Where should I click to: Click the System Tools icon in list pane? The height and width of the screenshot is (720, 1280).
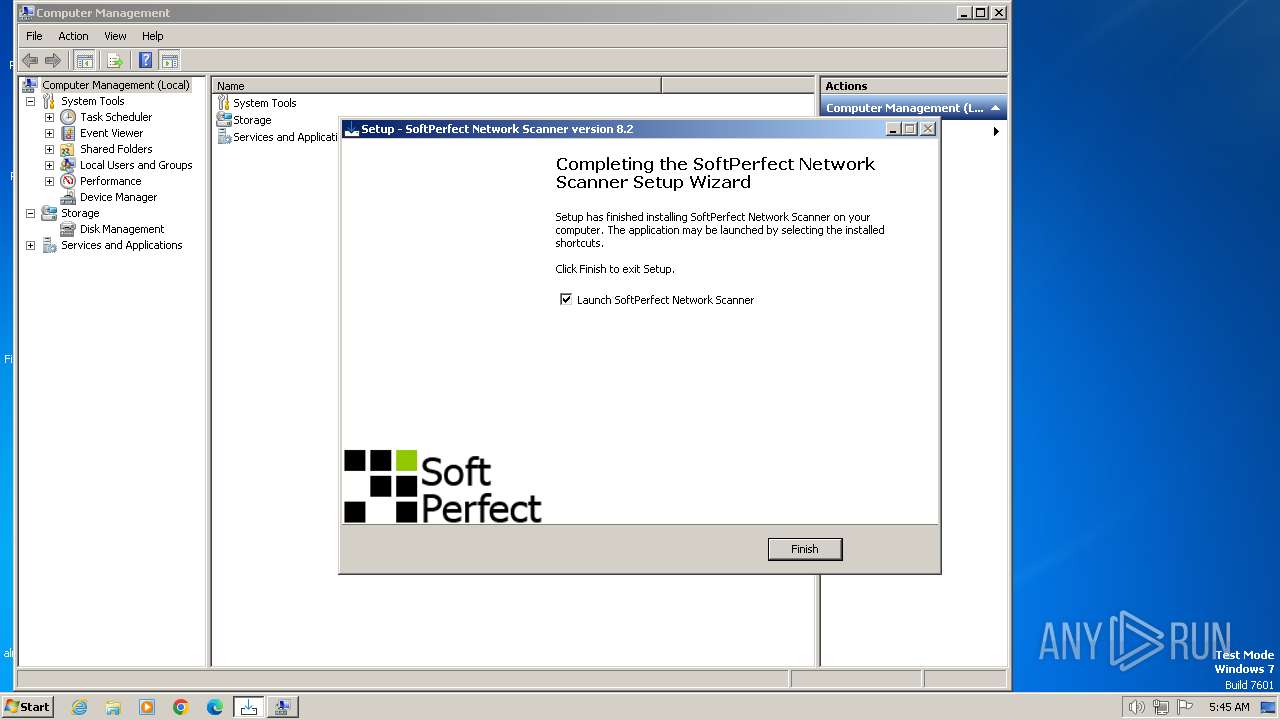click(224, 103)
